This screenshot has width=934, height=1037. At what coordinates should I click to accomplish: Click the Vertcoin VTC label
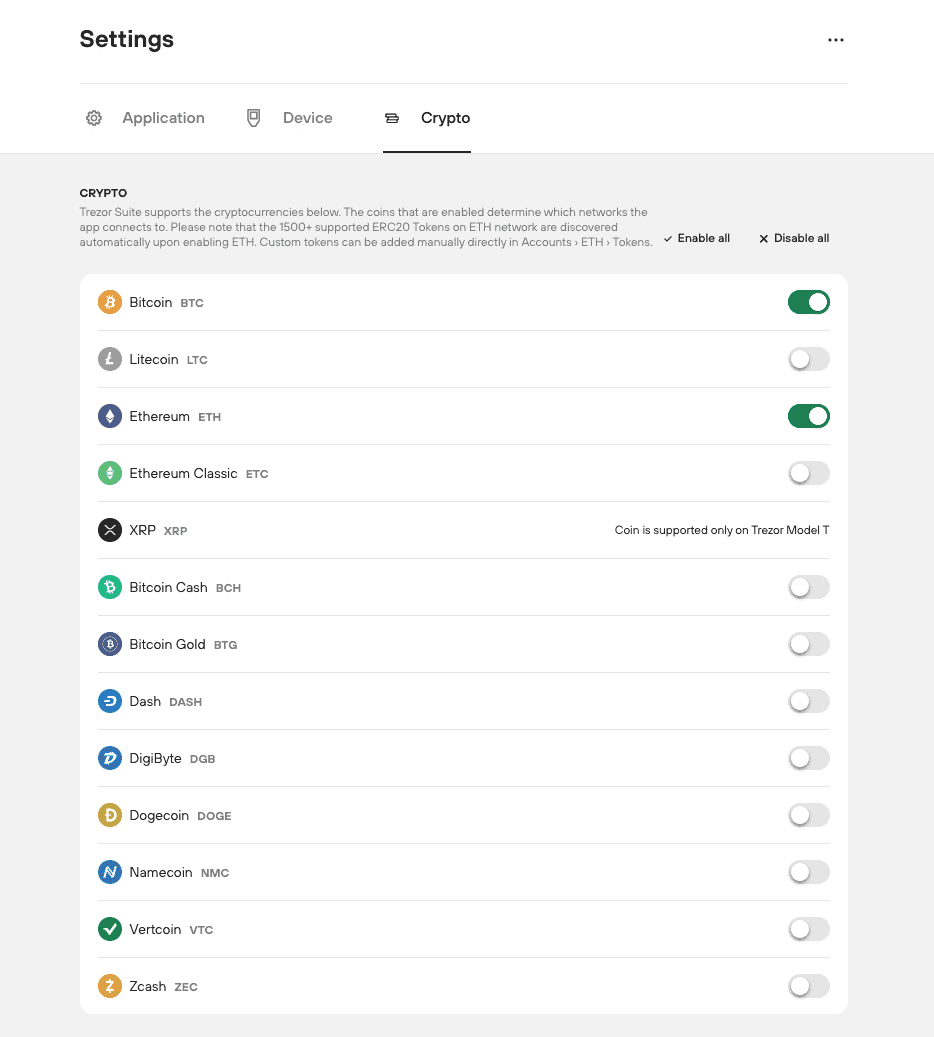(171, 929)
